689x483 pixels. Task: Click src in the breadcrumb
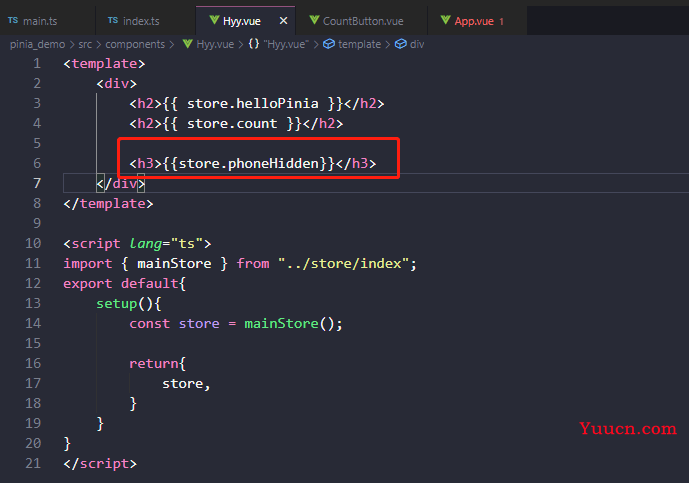(x=85, y=44)
